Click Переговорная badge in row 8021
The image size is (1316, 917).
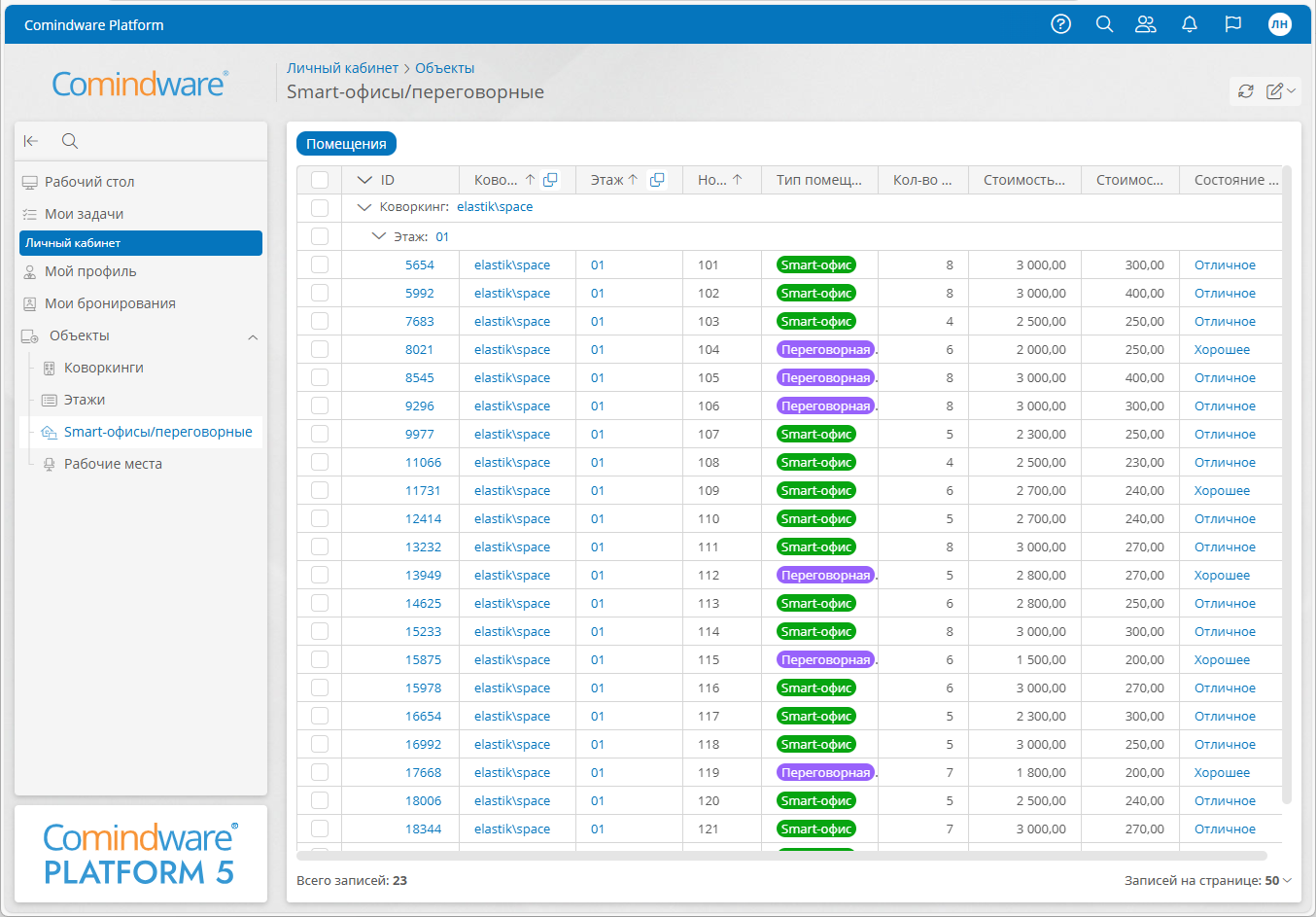tap(825, 349)
